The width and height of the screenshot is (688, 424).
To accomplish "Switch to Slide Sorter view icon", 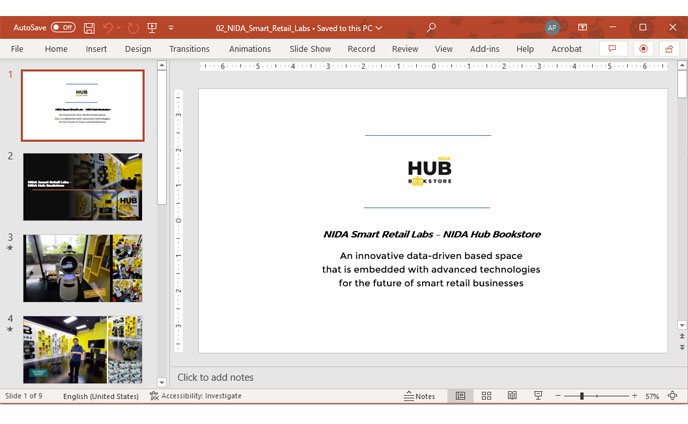I will pos(486,396).
